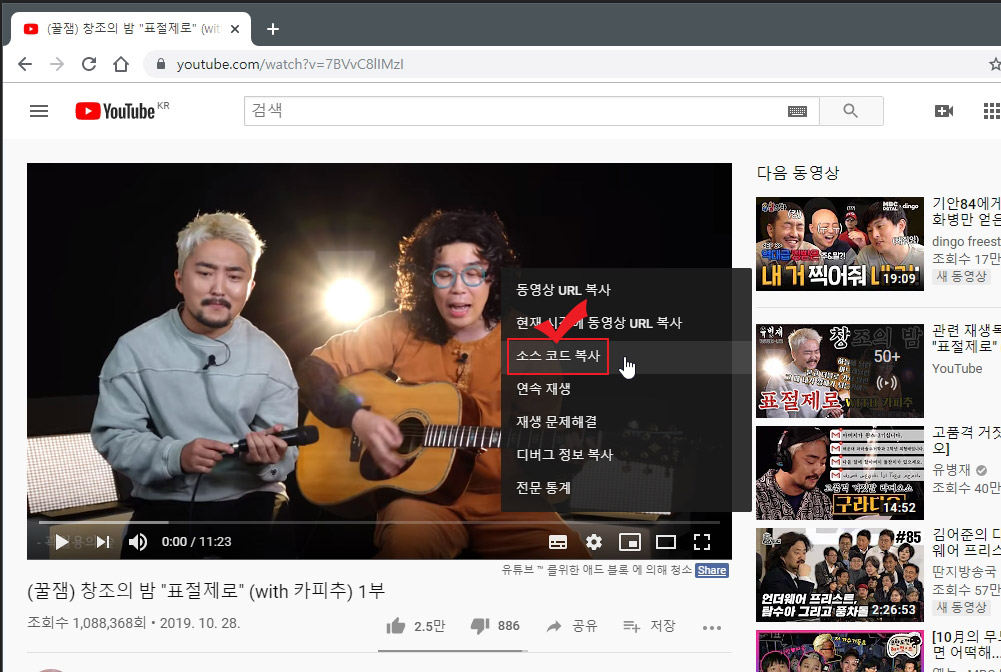
Task: Open the virtual keyboard in search box
Action: click(797, 111)
